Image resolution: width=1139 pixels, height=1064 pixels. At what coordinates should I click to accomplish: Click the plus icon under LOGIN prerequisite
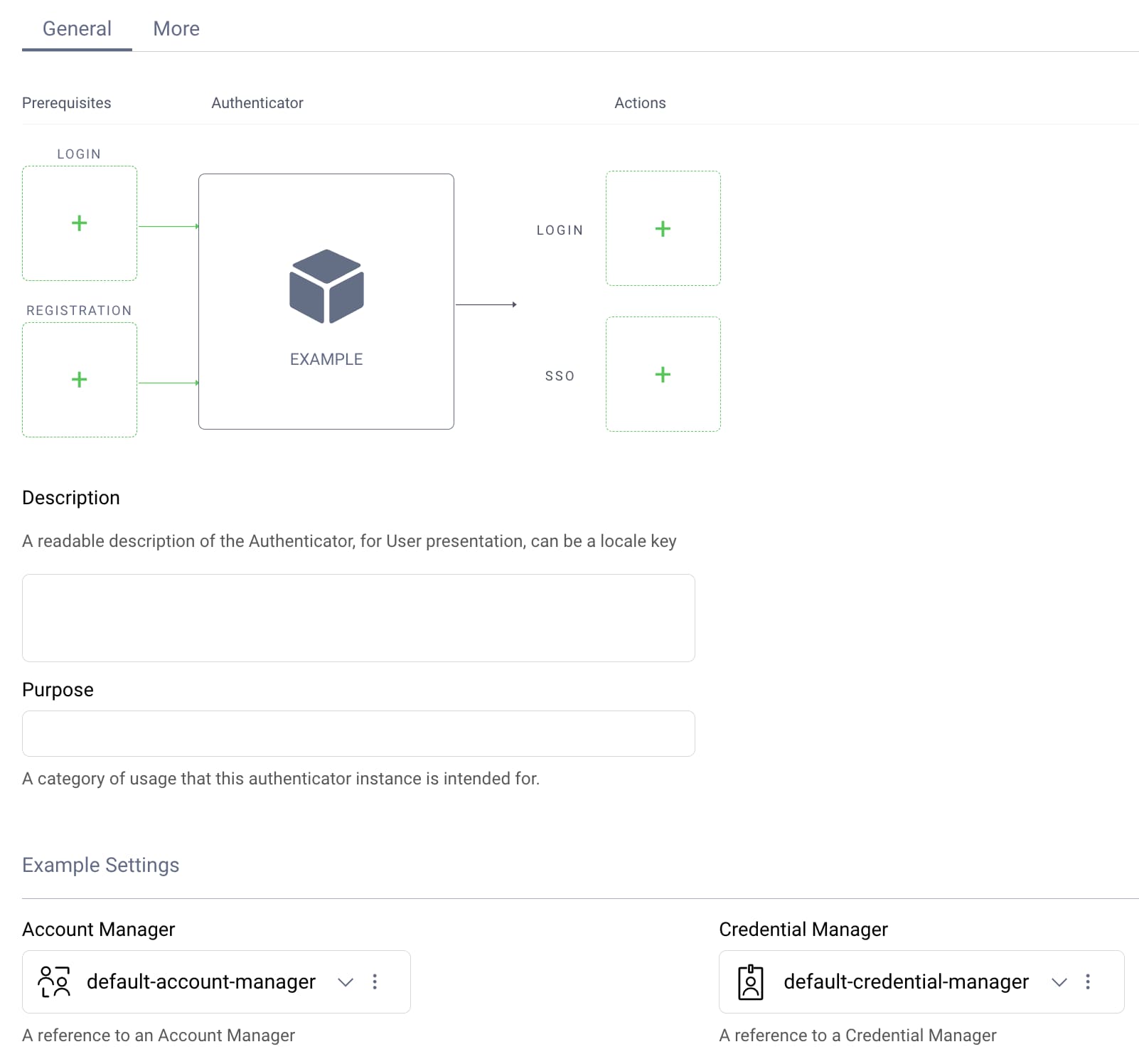tap(79, 223)
